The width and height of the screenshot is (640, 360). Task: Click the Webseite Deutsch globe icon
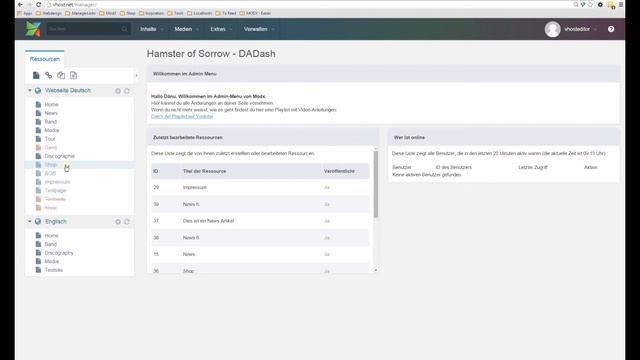(38, 90)
